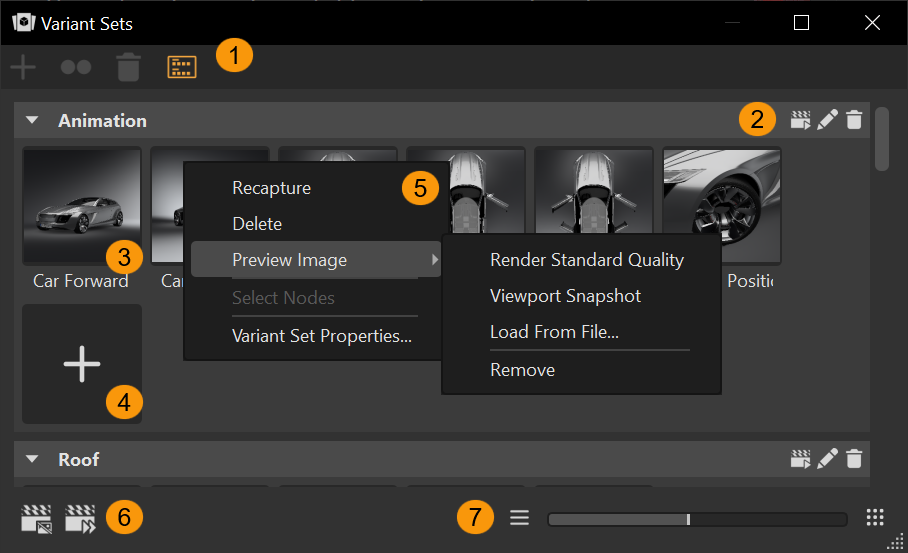Choose Delete in the context menu

257,224
